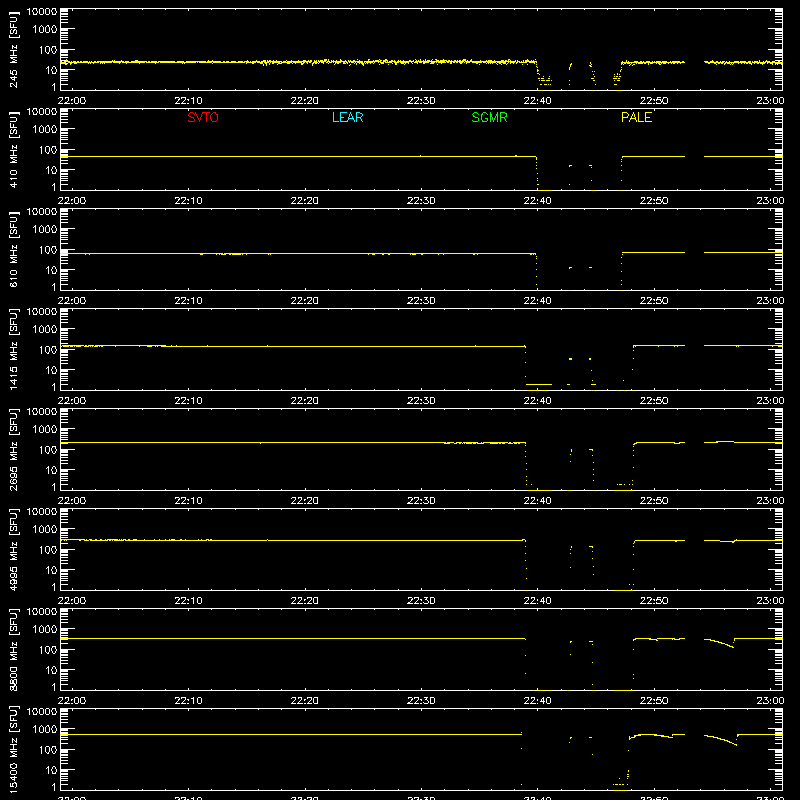Click 22:00 tick label under 8800 MHz plot
This screenshot has width=800, height=800.
(x=72, y=701)
